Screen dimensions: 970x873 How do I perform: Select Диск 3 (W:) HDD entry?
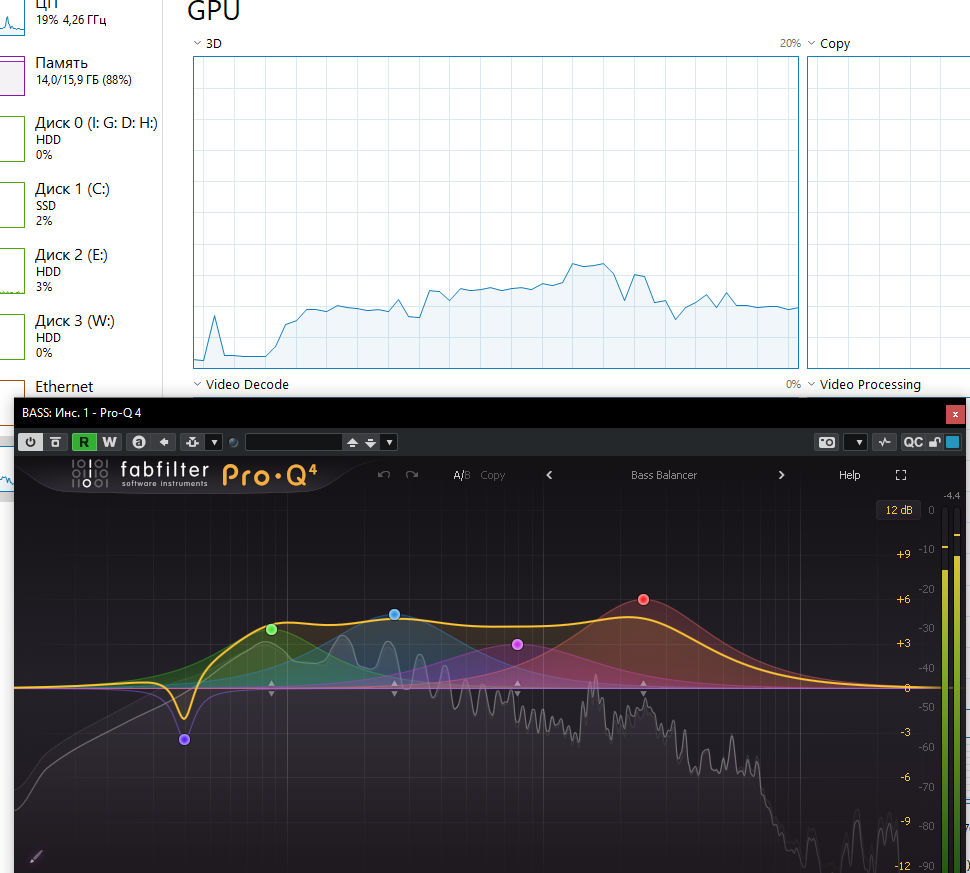click(80, 337)
